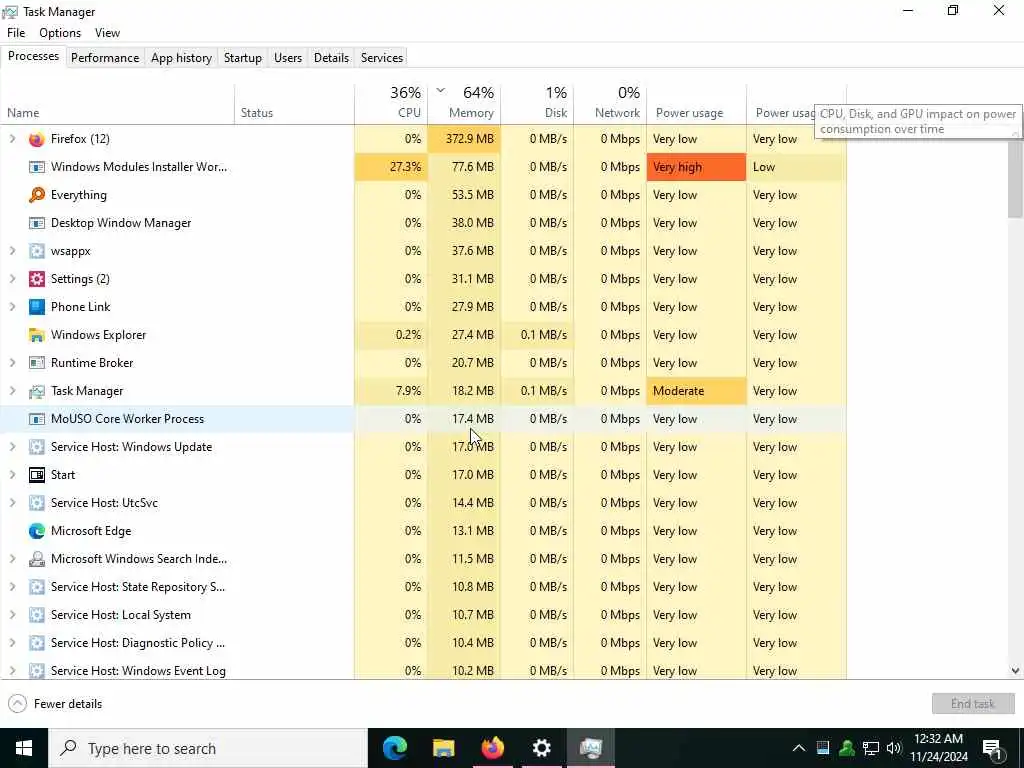The height and width of the screenshot is (768, 1024).
Task: Open the View menu
Action: click(x=107, y=33)
